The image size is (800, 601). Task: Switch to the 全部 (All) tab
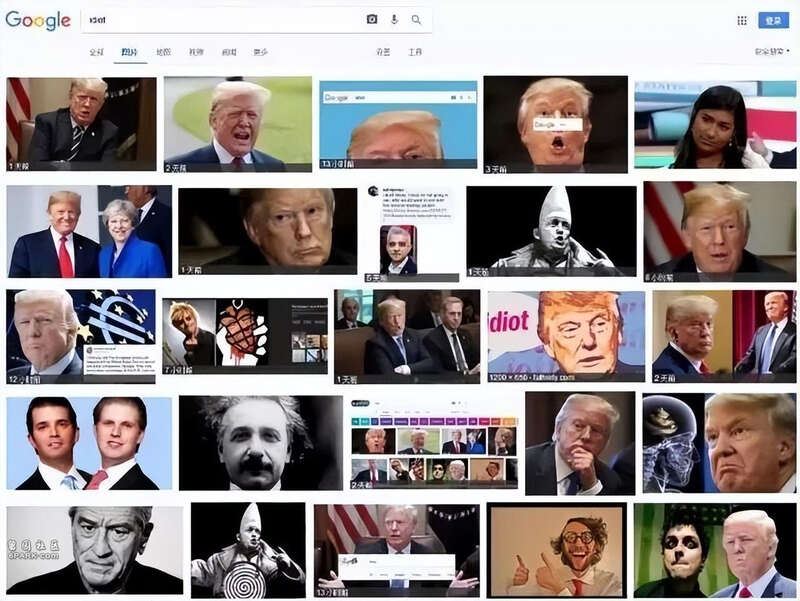coord(96,52)
